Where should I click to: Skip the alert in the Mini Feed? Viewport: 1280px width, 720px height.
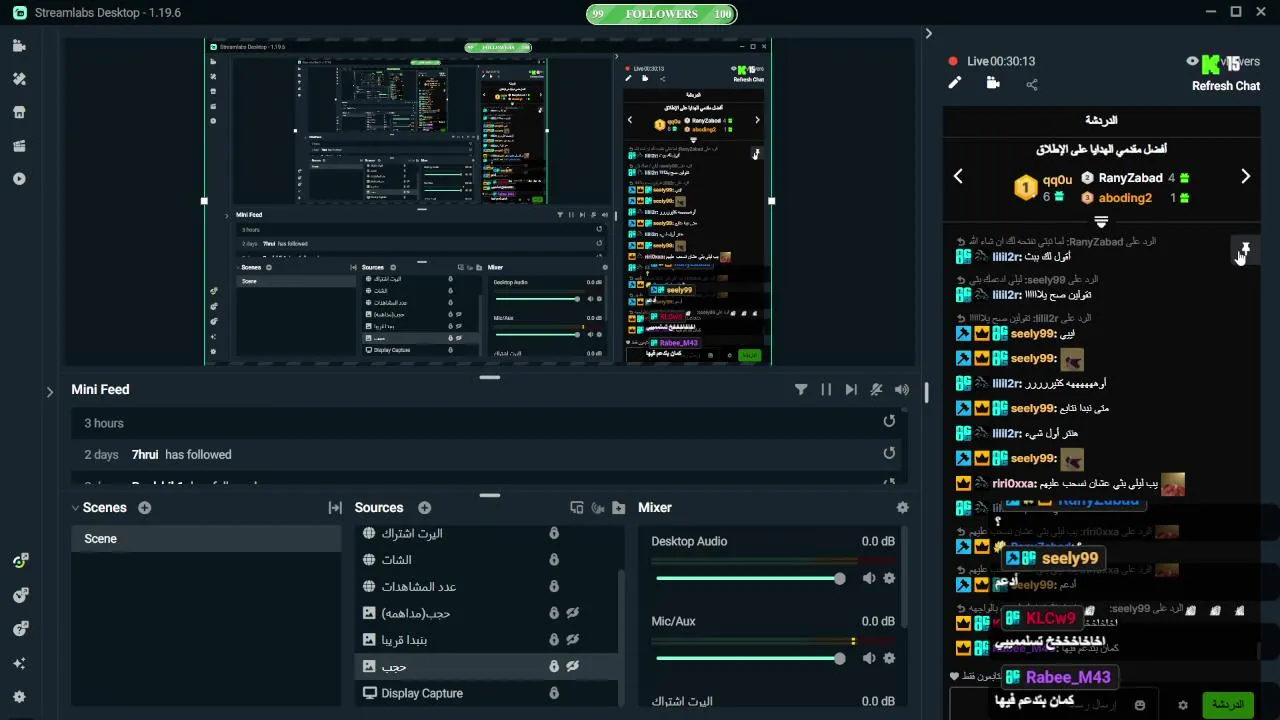[x=851, y=390]
